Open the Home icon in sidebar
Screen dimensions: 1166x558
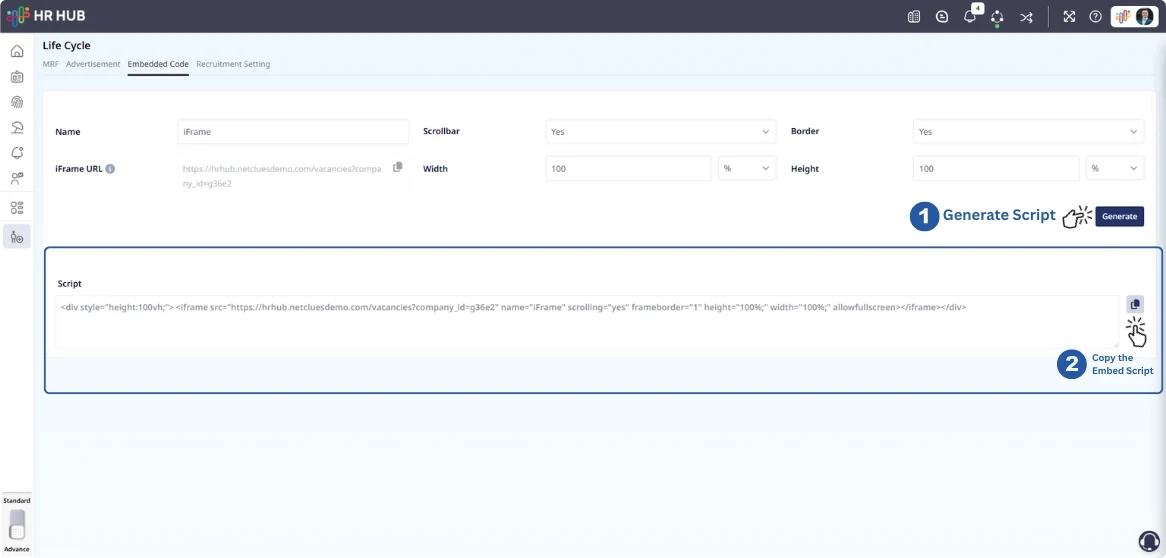[16, 51]
